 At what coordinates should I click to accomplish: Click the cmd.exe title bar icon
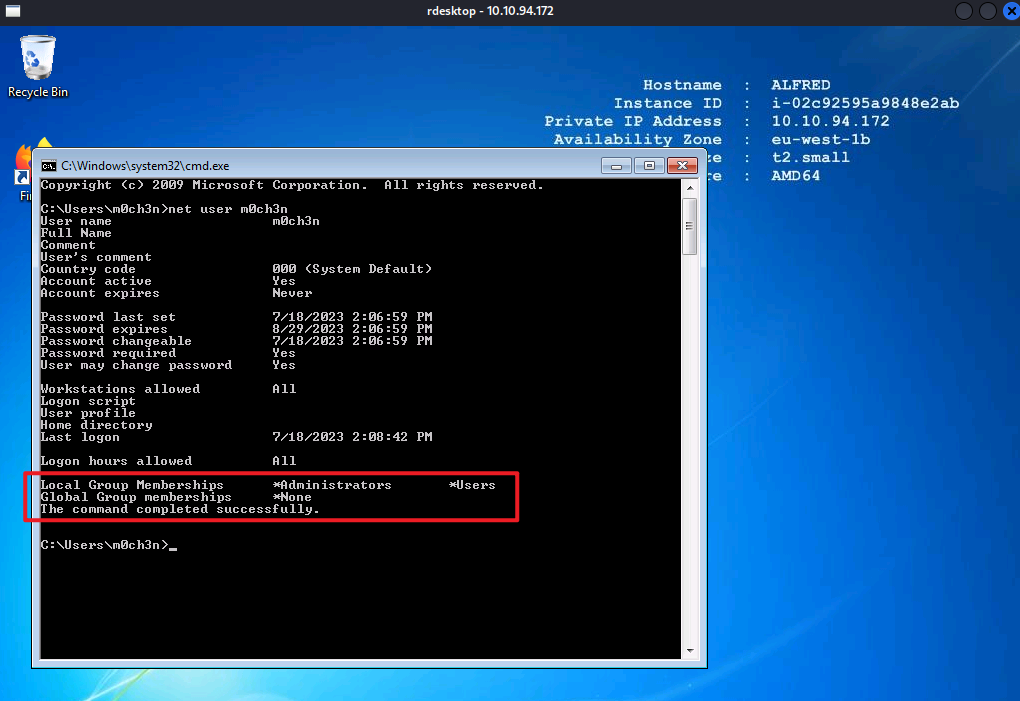(49, 166)
